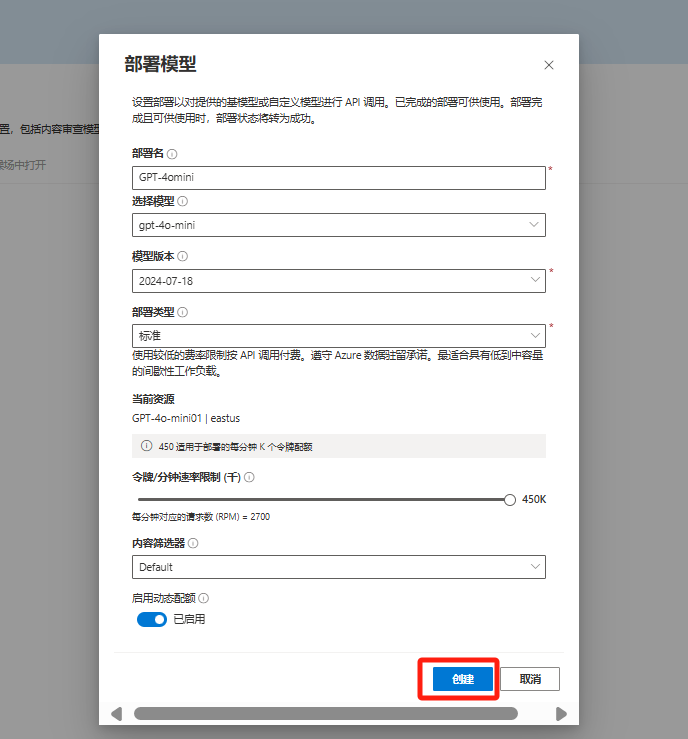The image size is (688, 739).
Task: Click the 取消 button
Action: pyautogui.click(x=530, y=679)
